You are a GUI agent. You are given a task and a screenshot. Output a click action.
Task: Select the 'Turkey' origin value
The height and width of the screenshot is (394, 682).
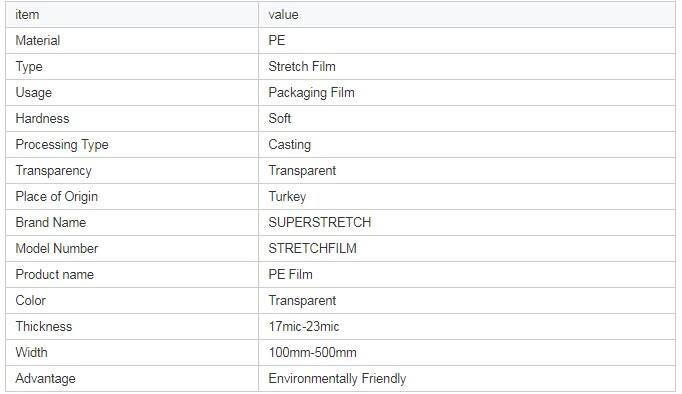287,197
